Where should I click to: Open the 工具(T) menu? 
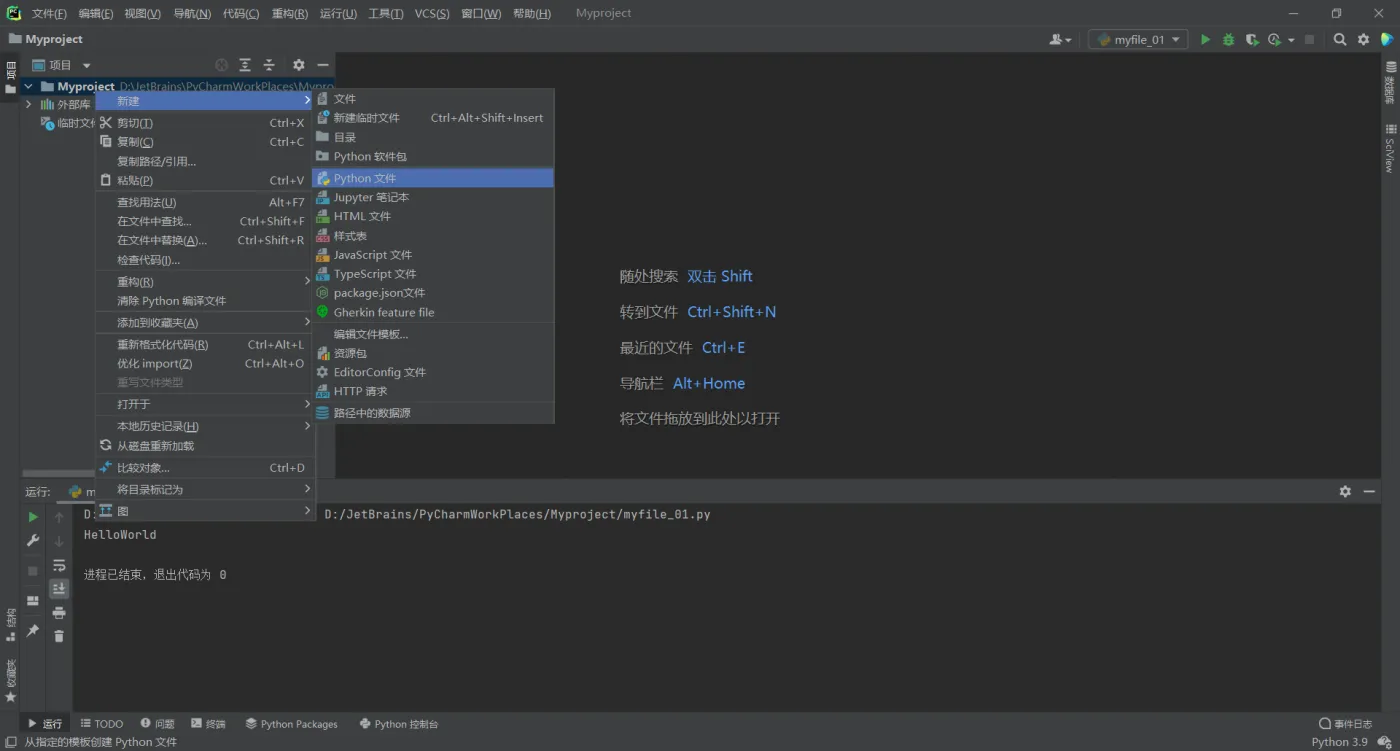(x=385, y=14)
